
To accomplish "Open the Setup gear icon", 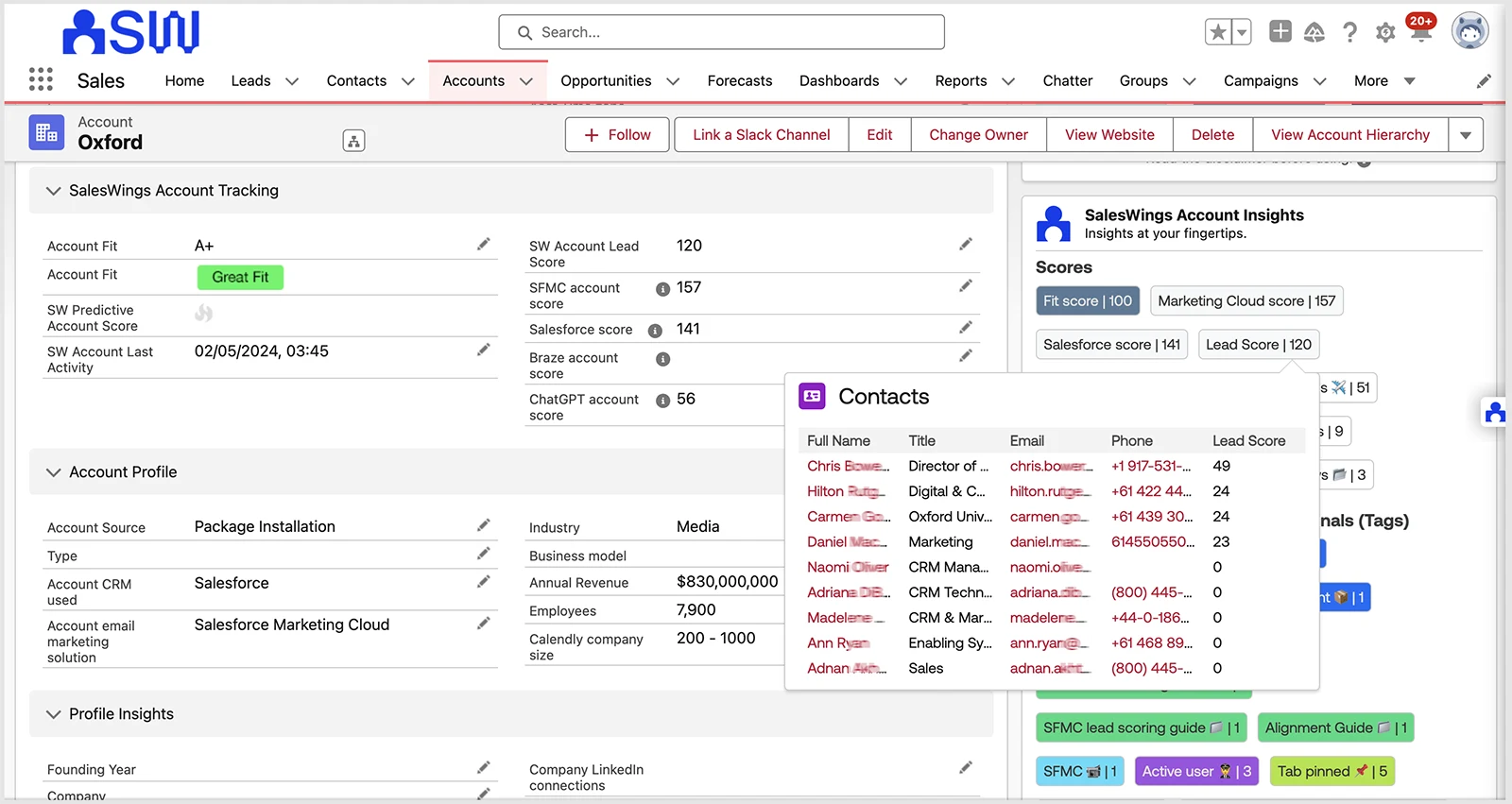I will (1385, 33).
